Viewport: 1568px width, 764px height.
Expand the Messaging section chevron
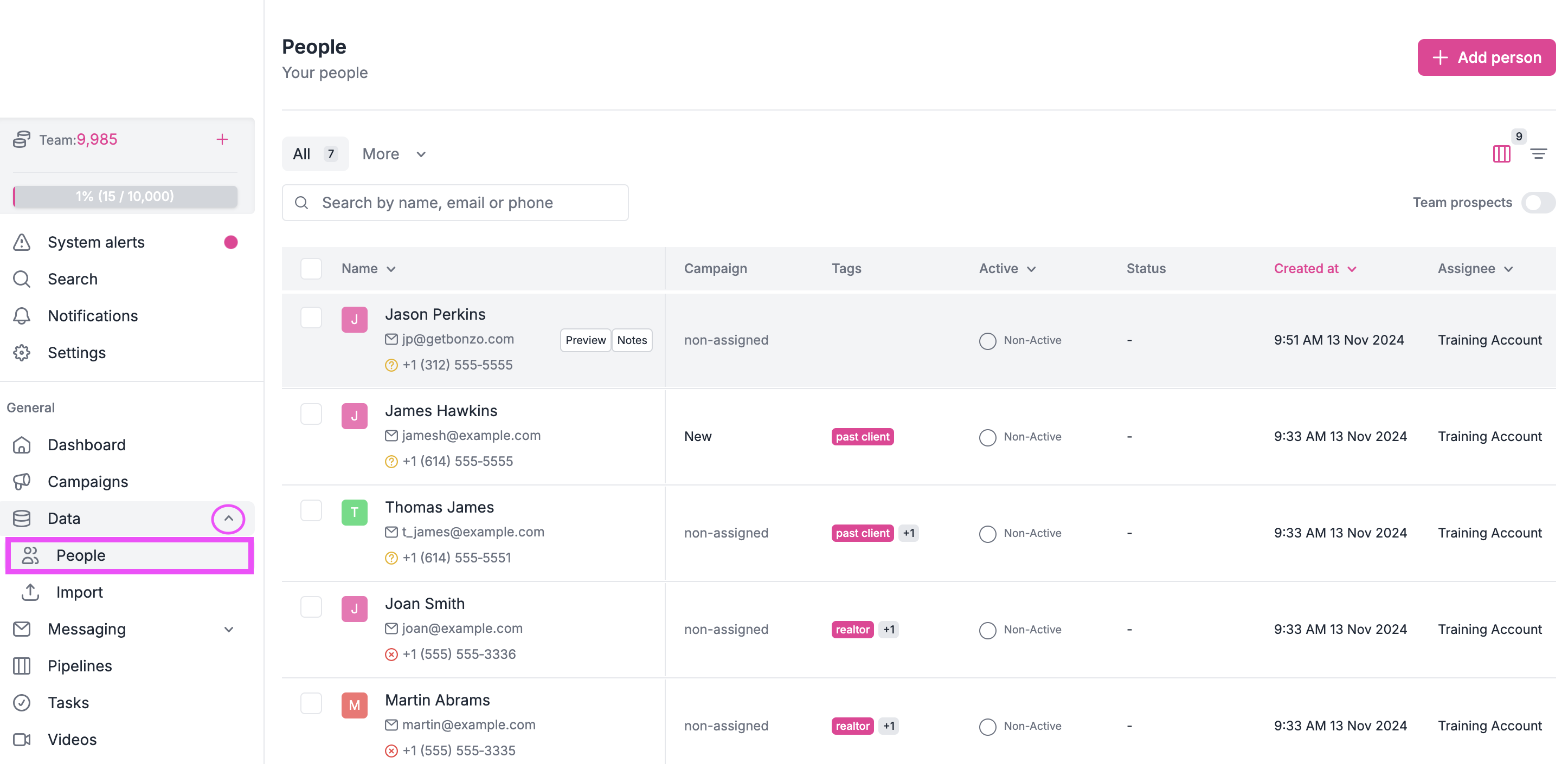pos(229,629)
